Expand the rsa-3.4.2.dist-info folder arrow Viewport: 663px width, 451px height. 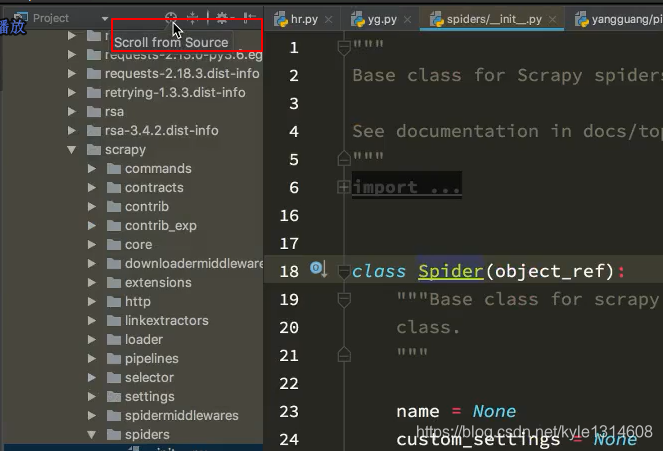point(72,131)
